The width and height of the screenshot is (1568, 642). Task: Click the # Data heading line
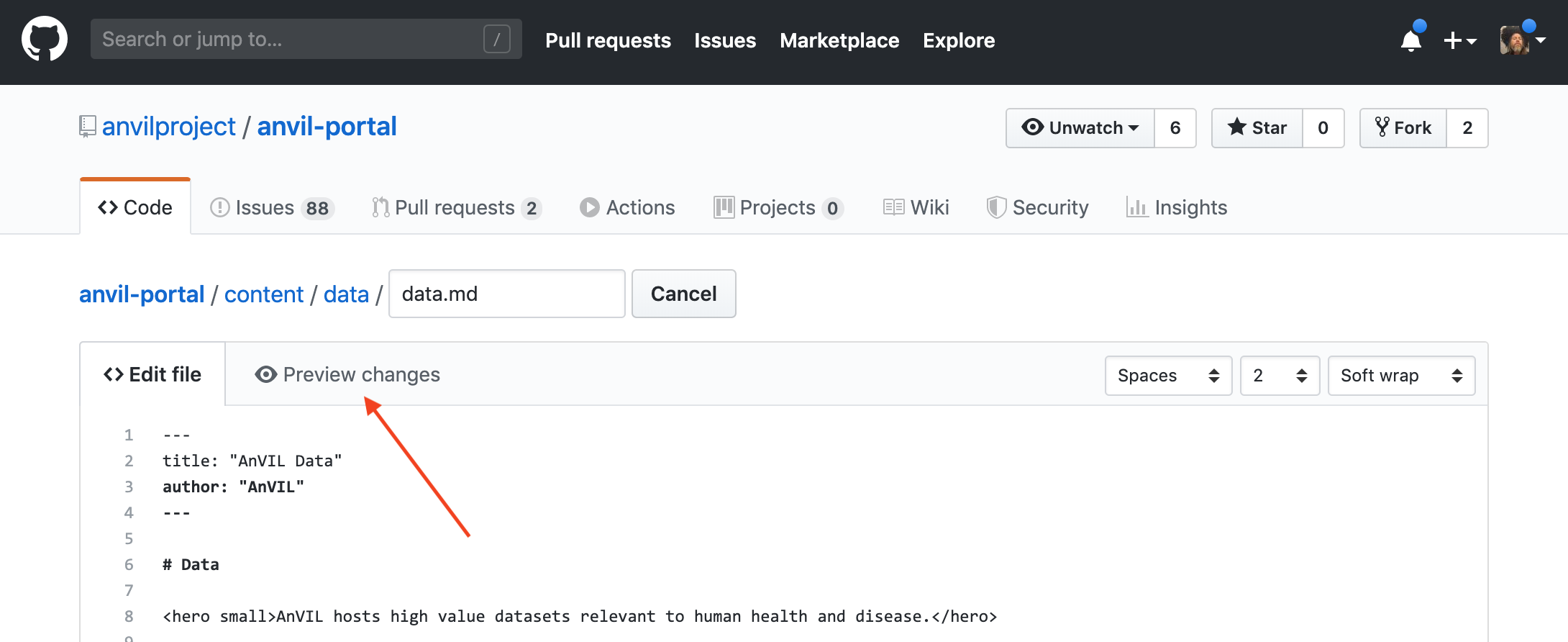click(191, 564)
